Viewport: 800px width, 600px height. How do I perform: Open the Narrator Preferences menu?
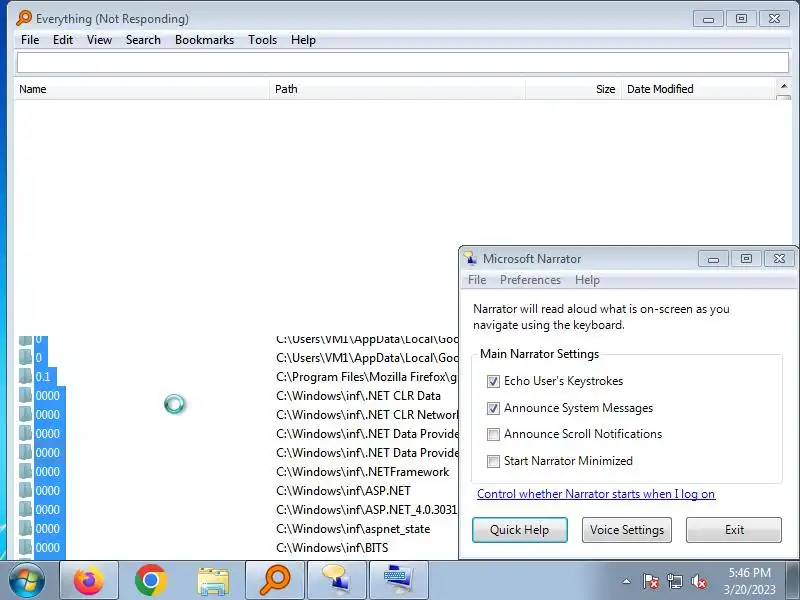pos(530,280)
